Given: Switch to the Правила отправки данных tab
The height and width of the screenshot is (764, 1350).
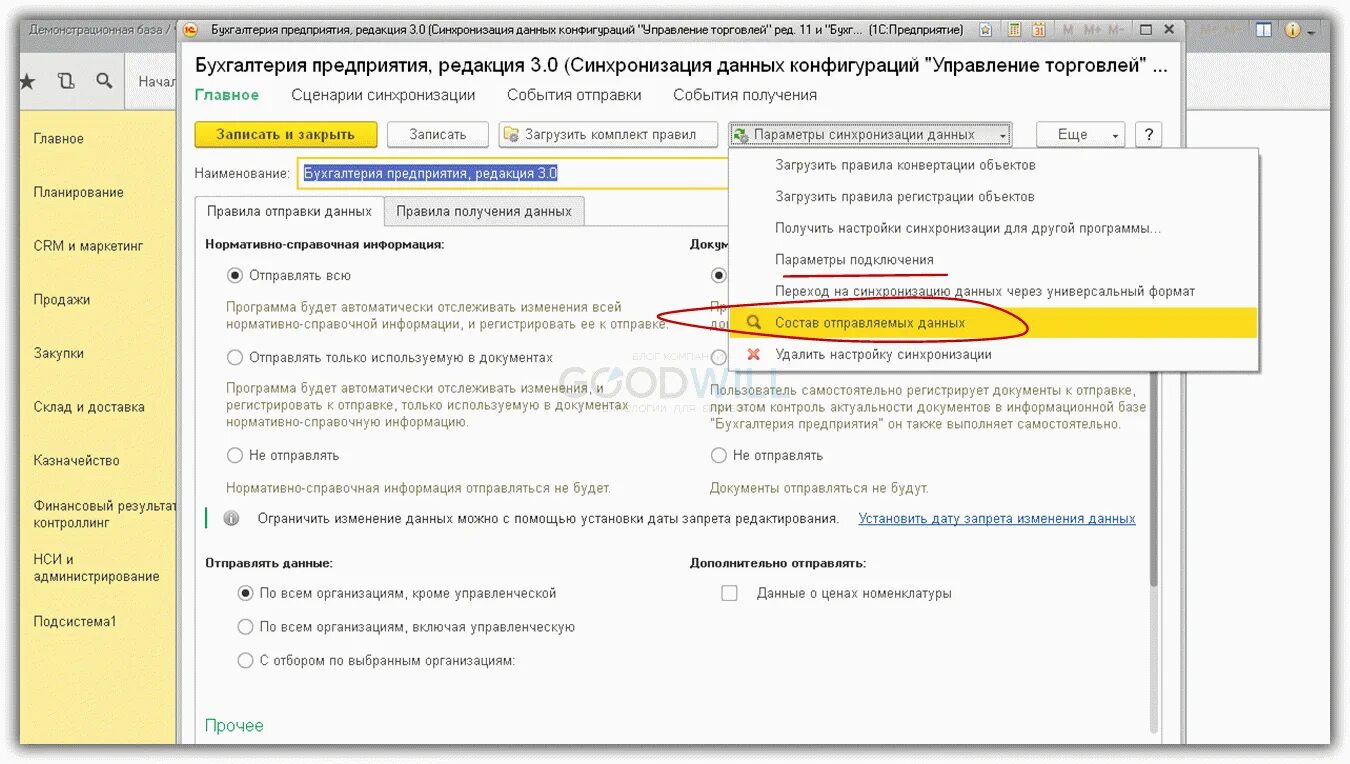Looking at the screenshot, I should pyautogui.click(x=289, y=211).
